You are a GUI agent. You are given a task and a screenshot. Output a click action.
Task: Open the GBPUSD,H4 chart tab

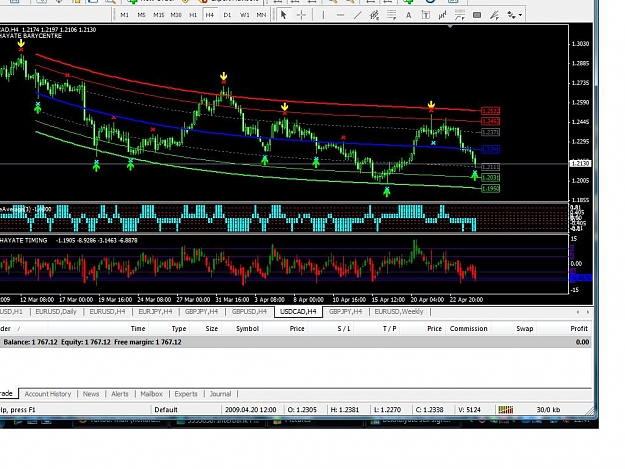(x=249, y=312)
